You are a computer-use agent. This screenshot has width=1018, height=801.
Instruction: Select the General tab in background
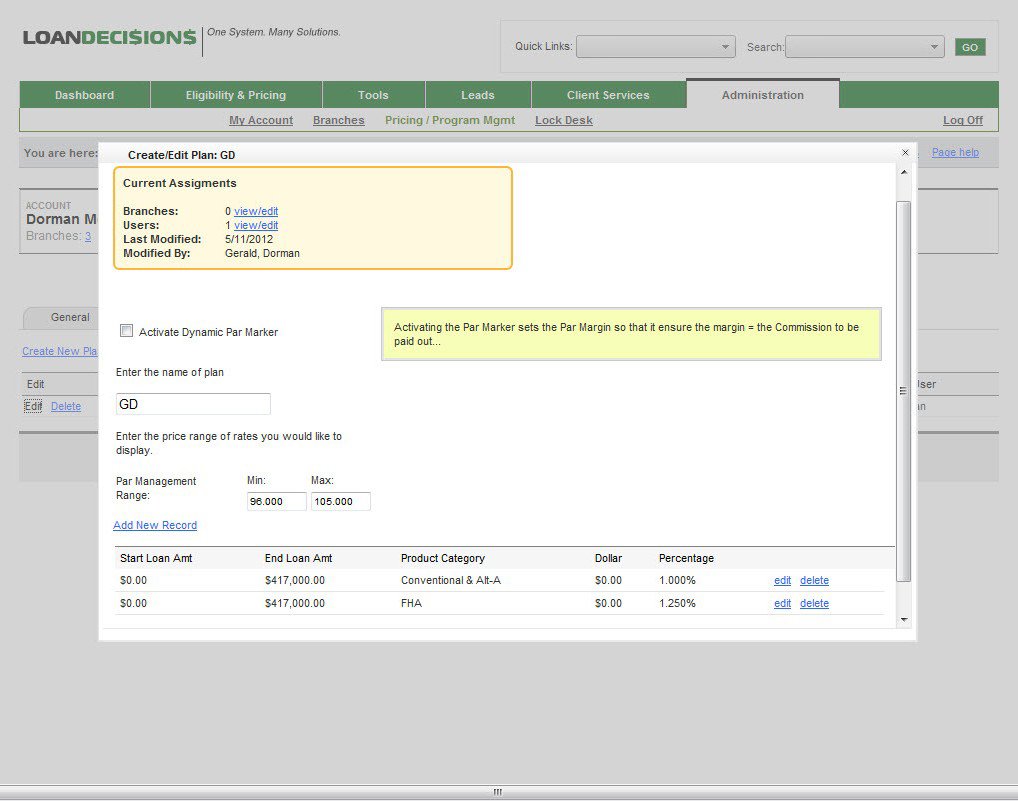[70, 317]
